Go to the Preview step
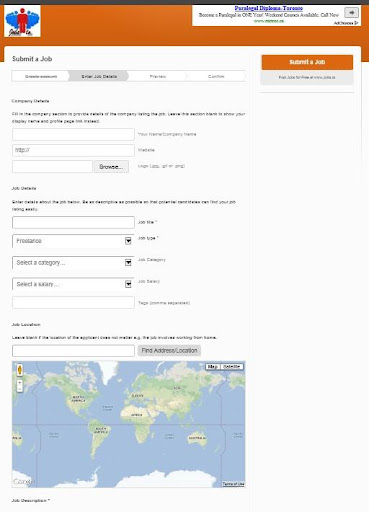Screen dimensions: 369x512 pos(157,76)
